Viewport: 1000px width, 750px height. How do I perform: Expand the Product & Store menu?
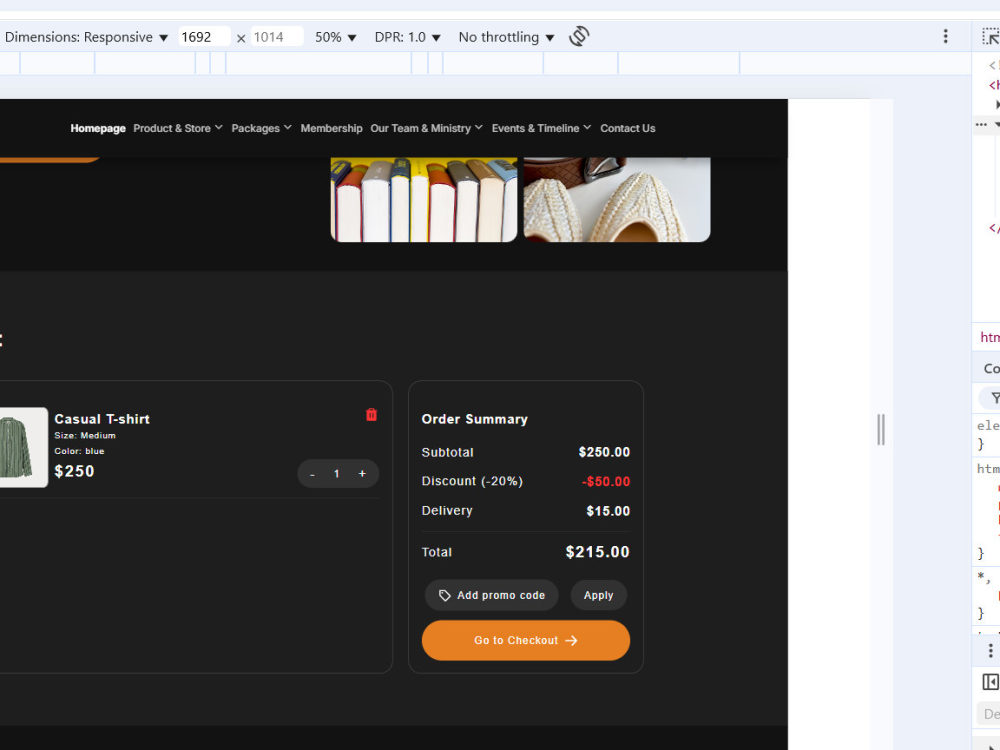pos(178,128)
